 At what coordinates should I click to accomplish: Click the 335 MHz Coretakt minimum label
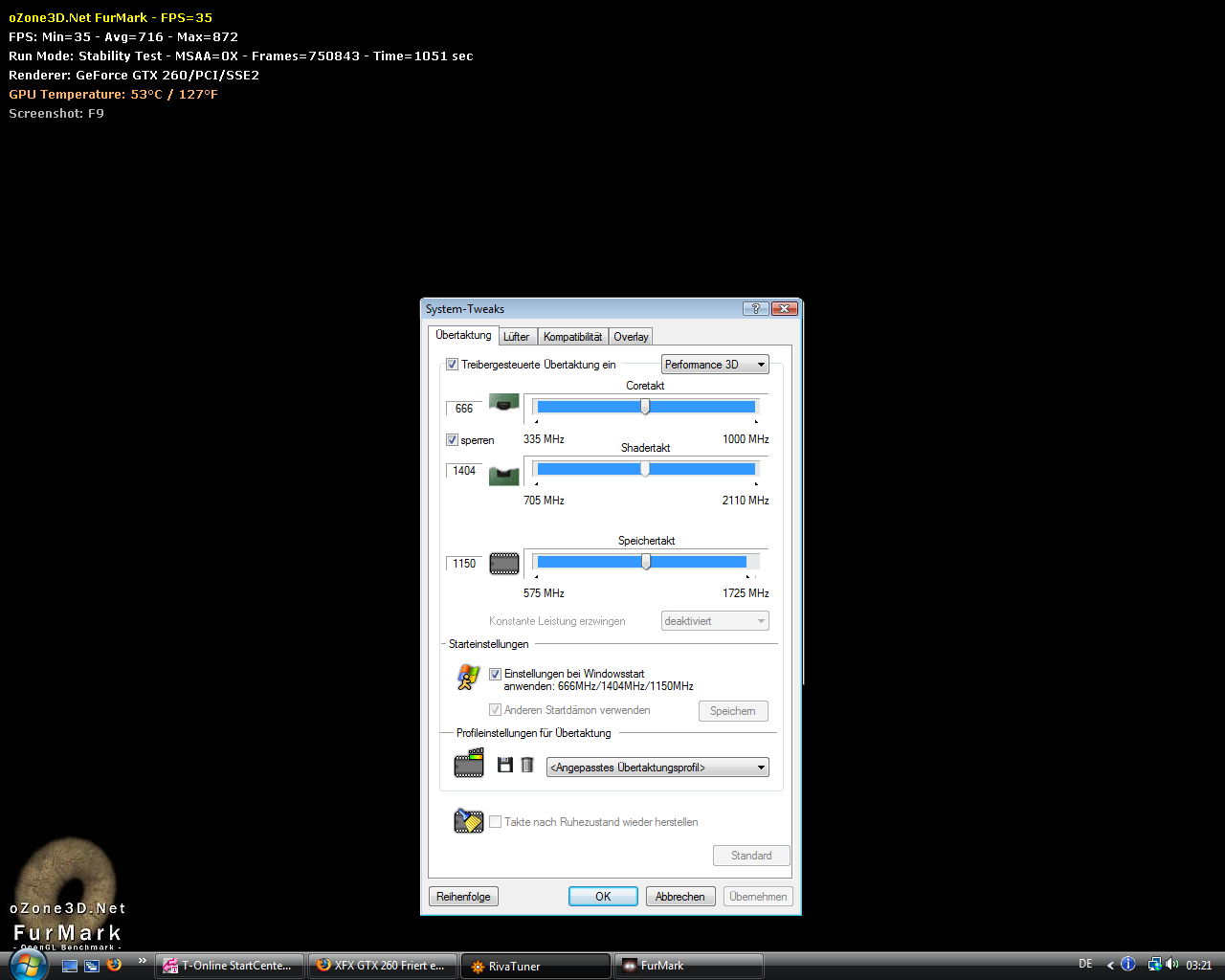(544, 439)
